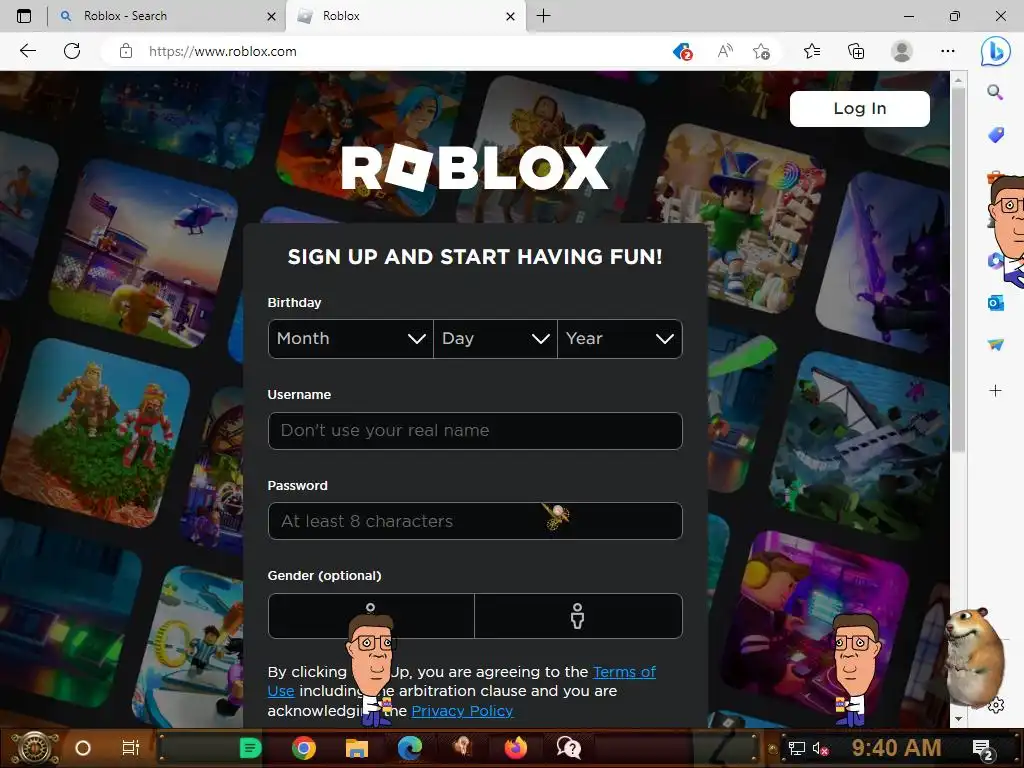Open the sidebar Shopping tag icon
The height and width of the screenshot is (768, 1024).
(995, 135)
